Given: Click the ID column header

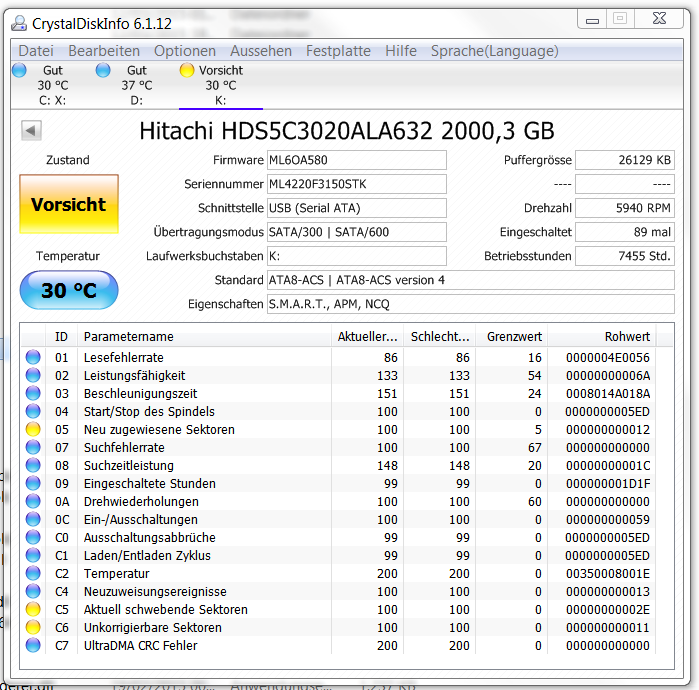Looking at the screenshot, I should (61, 337).
